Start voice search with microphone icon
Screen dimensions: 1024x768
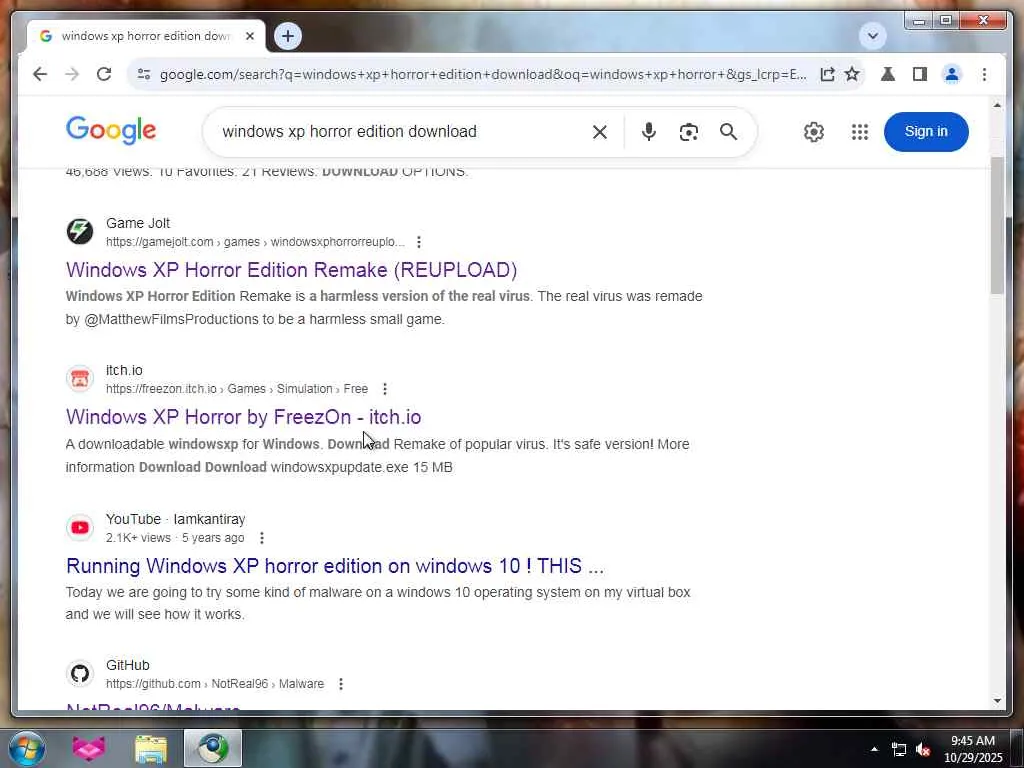tap(648, 132)
